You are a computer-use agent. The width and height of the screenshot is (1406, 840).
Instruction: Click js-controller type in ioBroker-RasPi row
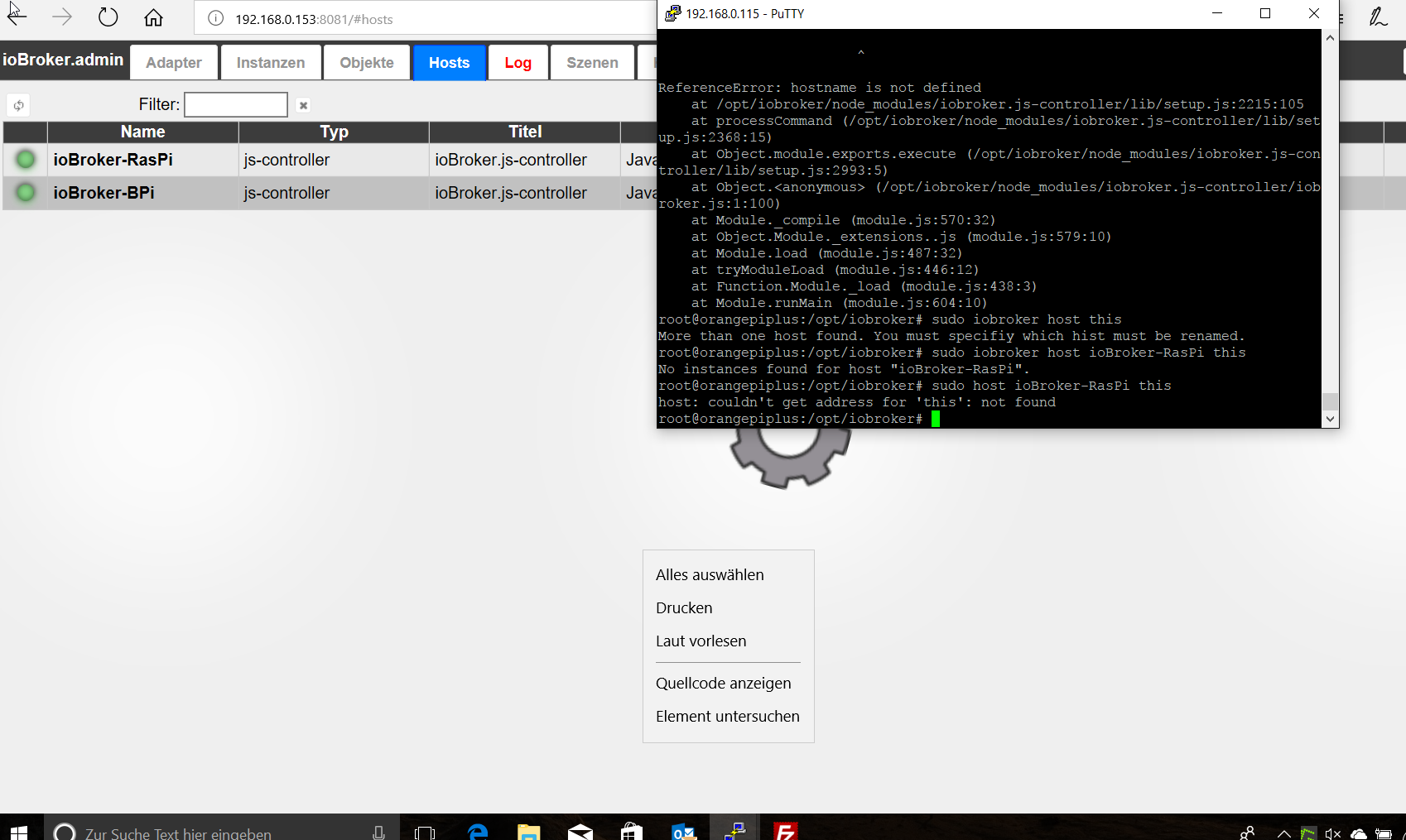tap(286, 160)
